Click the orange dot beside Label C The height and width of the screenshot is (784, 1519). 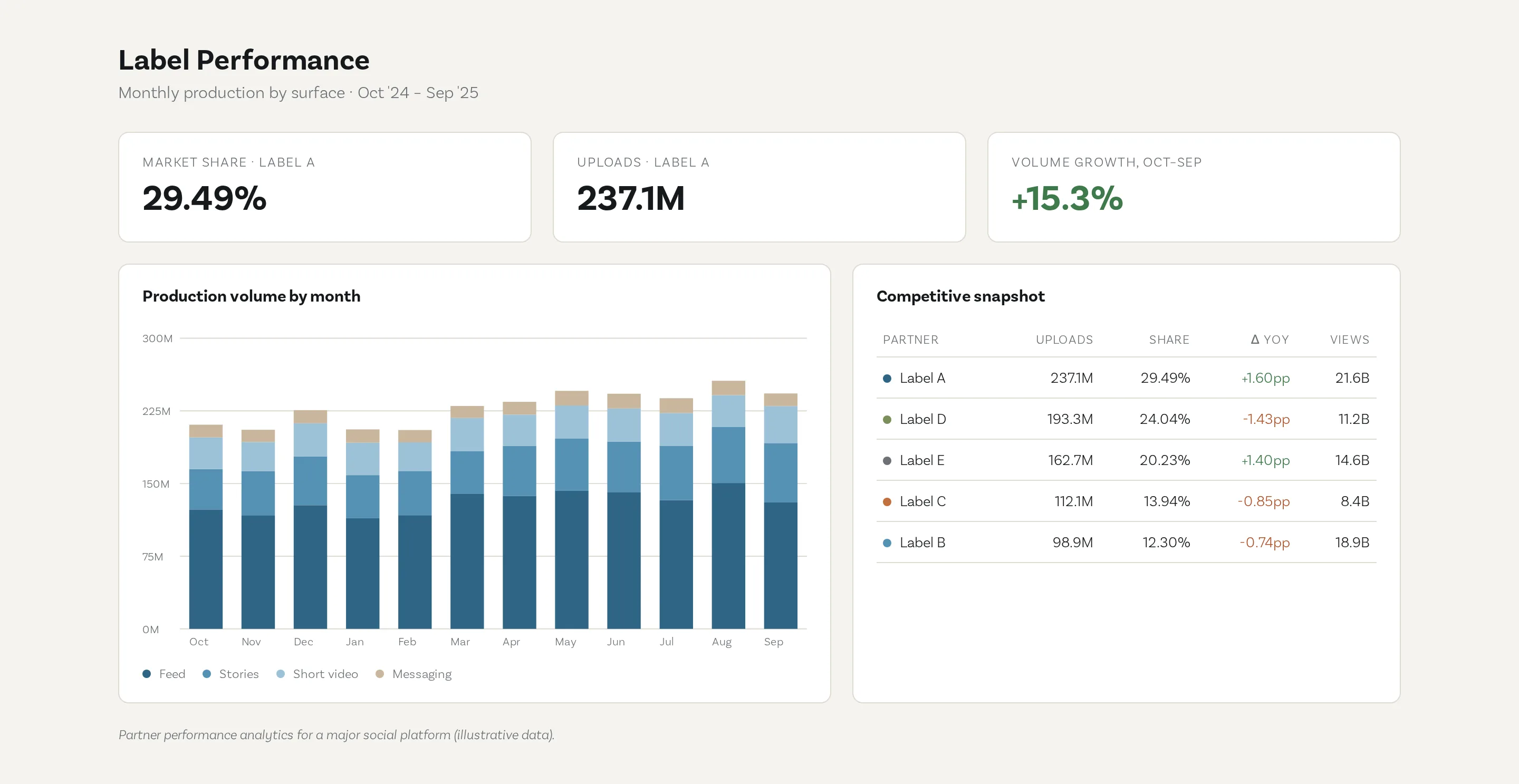(887, 501)
